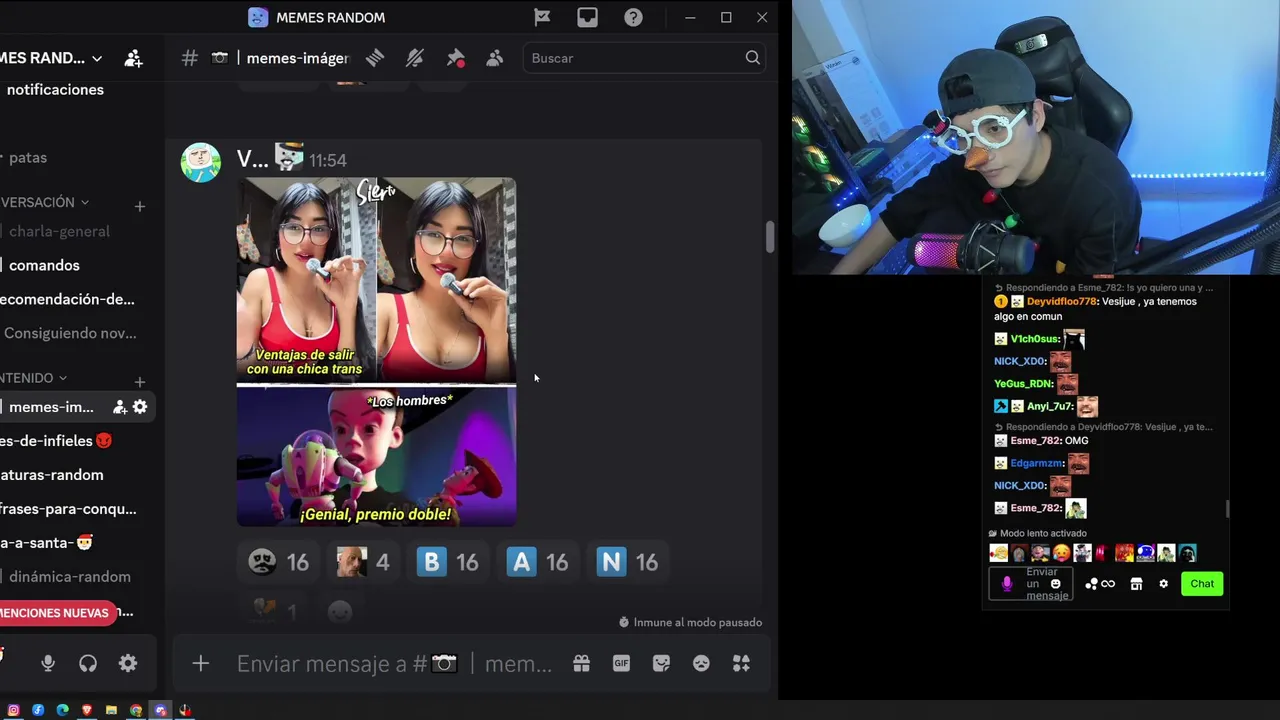This screenshot has width=1280, height=720.
Task: Click stream chat scrollbar thumb
Action: point(1227,509)
